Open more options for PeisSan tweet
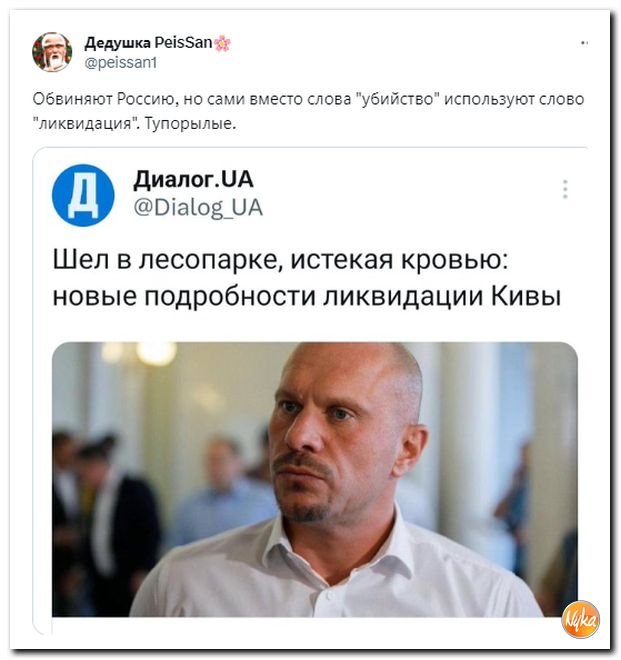 click(x=584, y=43)
